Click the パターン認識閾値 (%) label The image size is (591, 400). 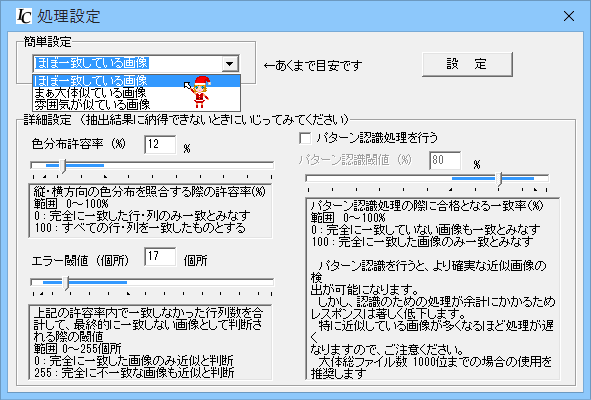coord(355,160)
